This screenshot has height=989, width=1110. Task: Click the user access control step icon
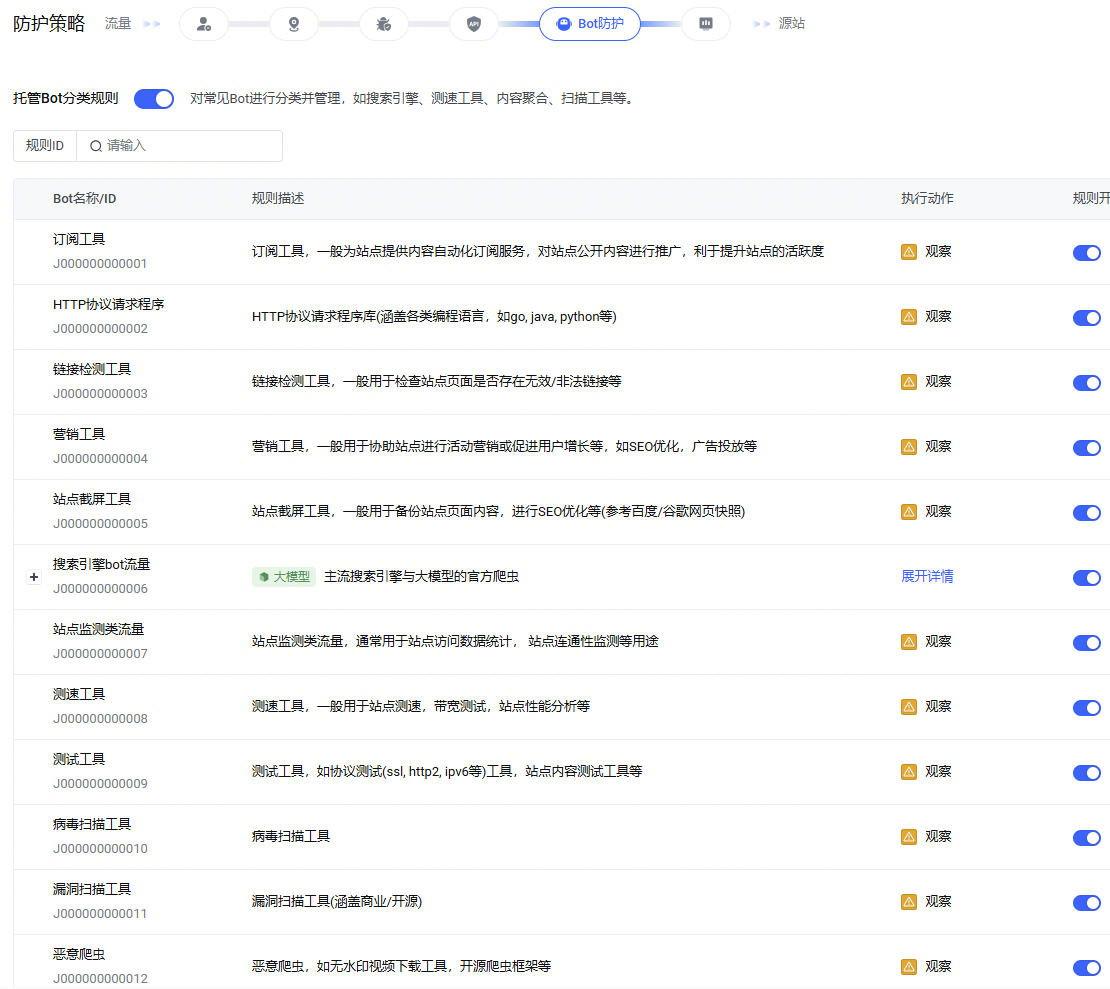(204, 24)
